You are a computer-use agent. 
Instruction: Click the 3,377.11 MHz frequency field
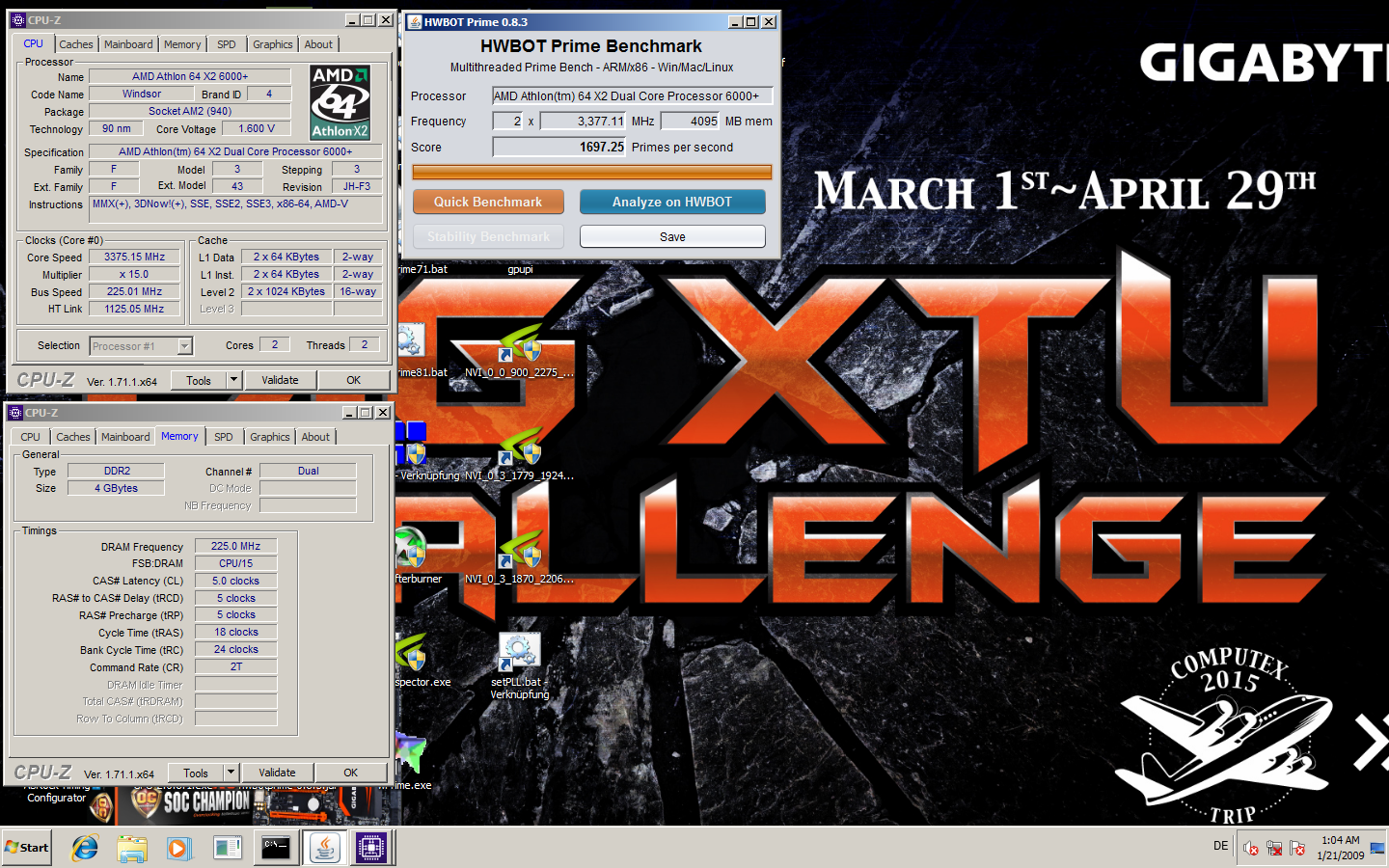tap(584, 121)
